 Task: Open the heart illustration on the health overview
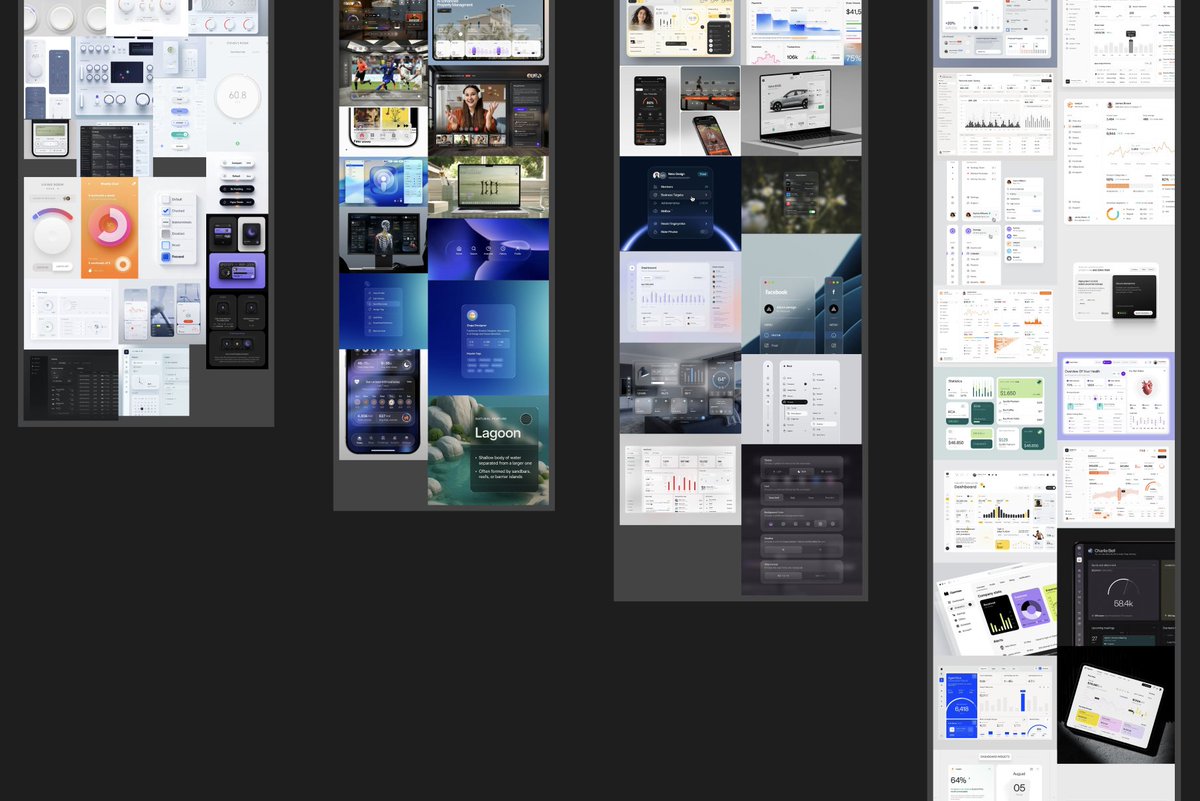[x=1147, y=387]
